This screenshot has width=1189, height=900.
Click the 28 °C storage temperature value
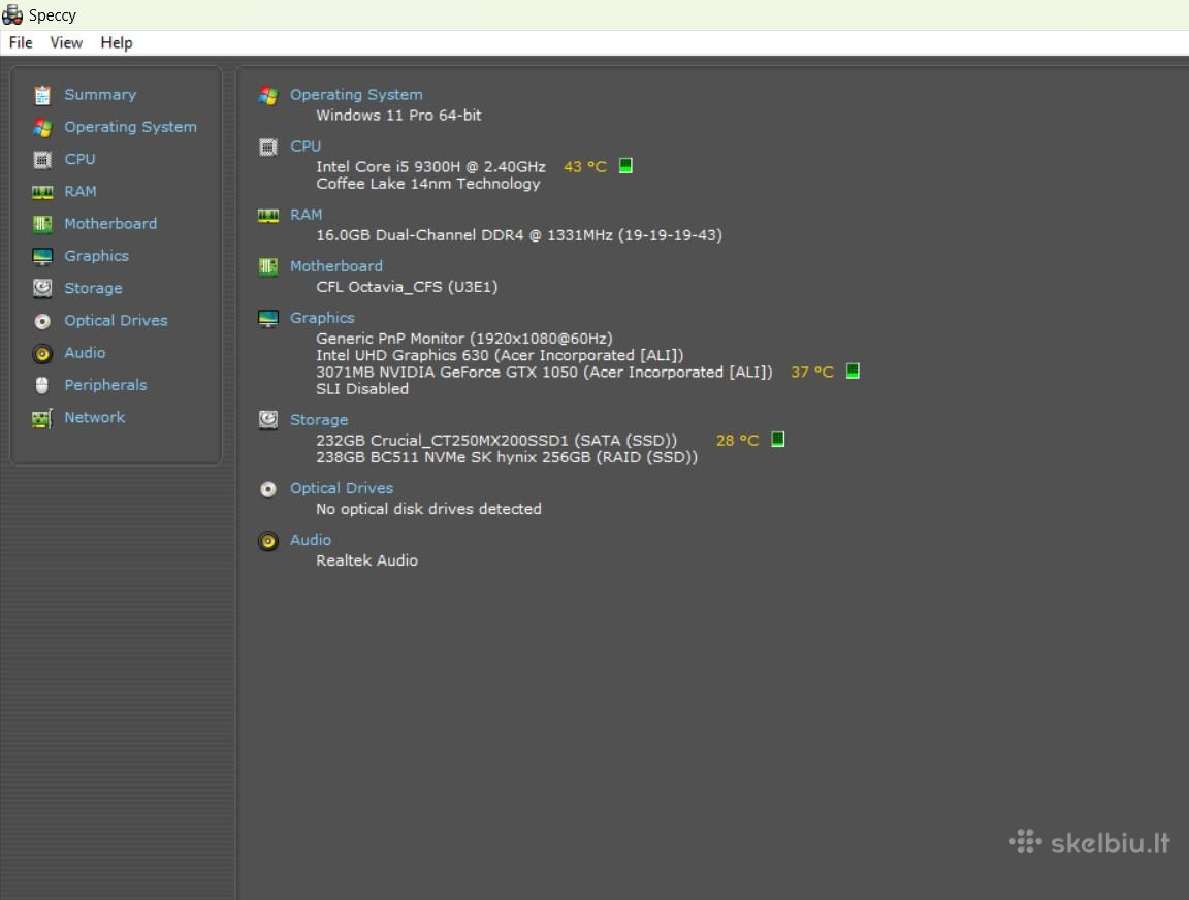(x=737, y=441)
